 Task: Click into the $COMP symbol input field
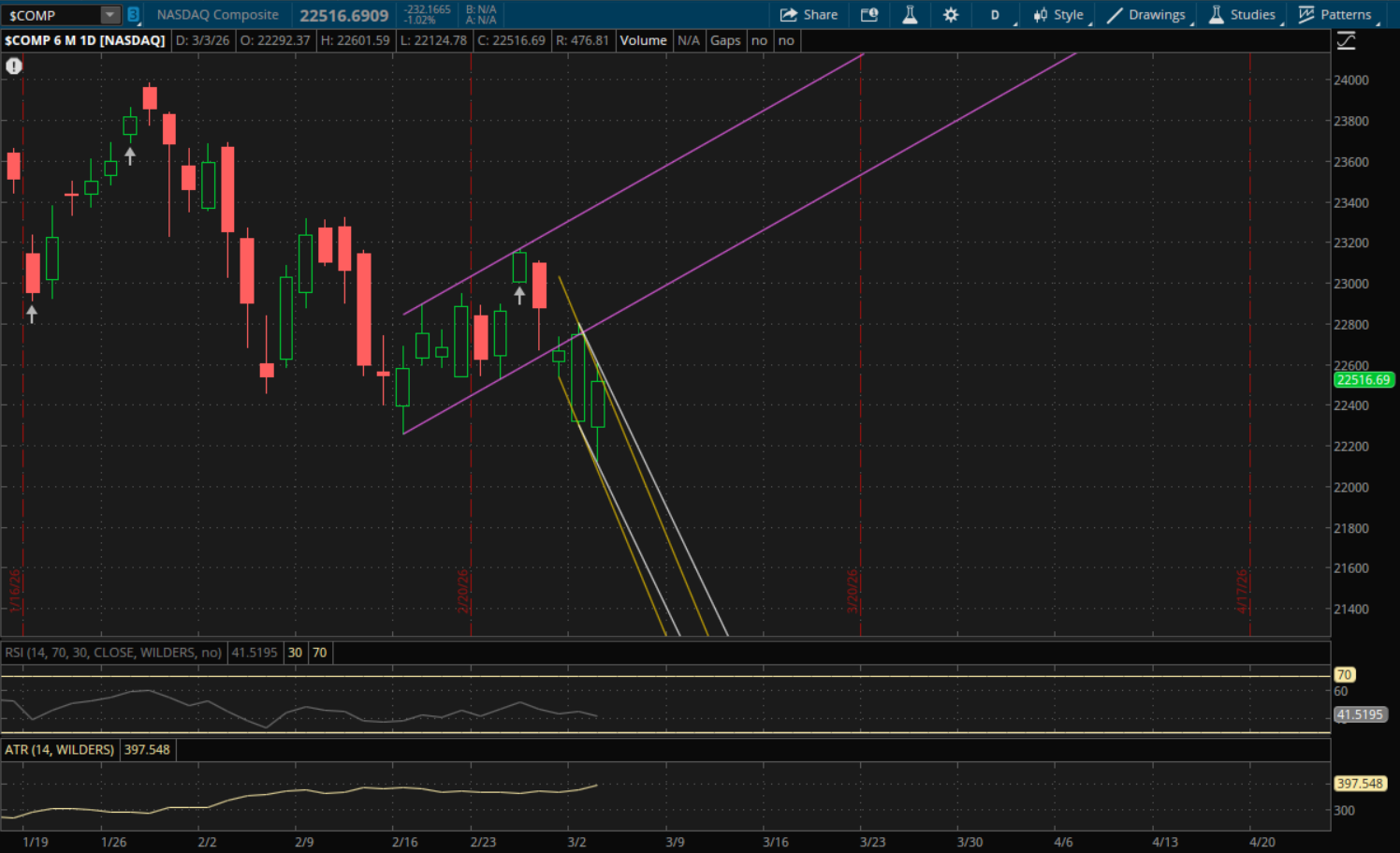pos(51,15)
